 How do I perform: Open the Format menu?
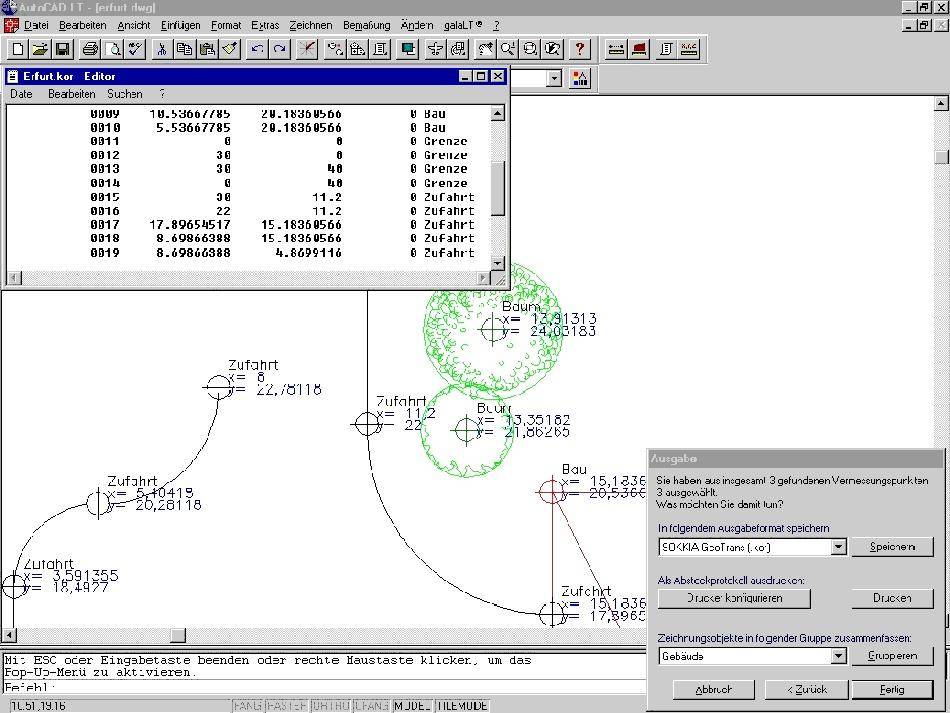pyautogui.click(x=226, y=25)
